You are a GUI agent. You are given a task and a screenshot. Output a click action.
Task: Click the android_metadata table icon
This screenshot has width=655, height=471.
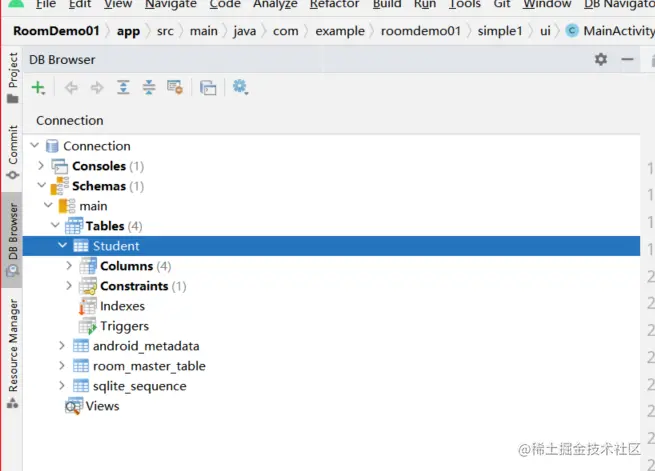coord(81,346)
